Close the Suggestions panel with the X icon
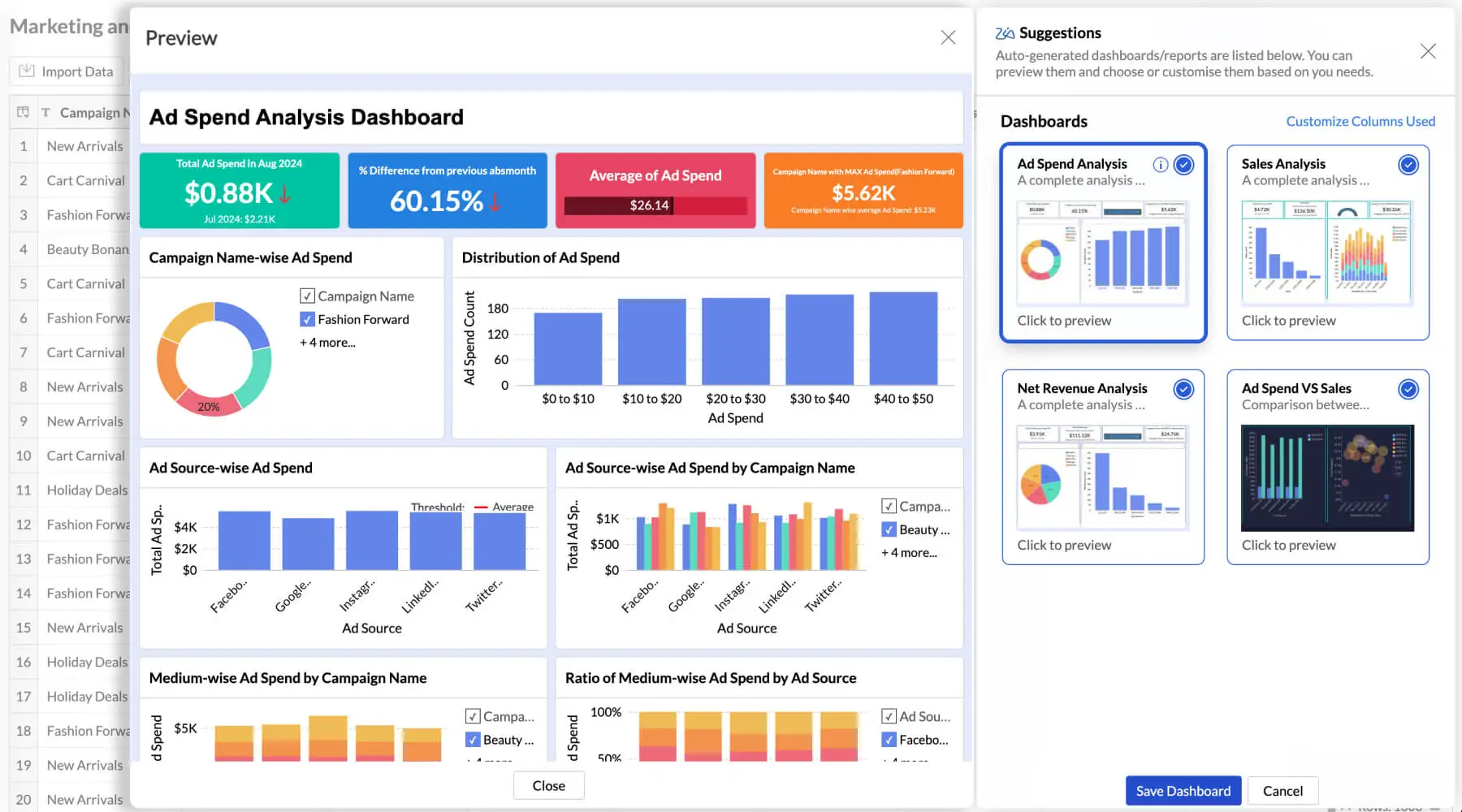Image resolution: width=1462 pixels, height=812 pixels. 1428,52
